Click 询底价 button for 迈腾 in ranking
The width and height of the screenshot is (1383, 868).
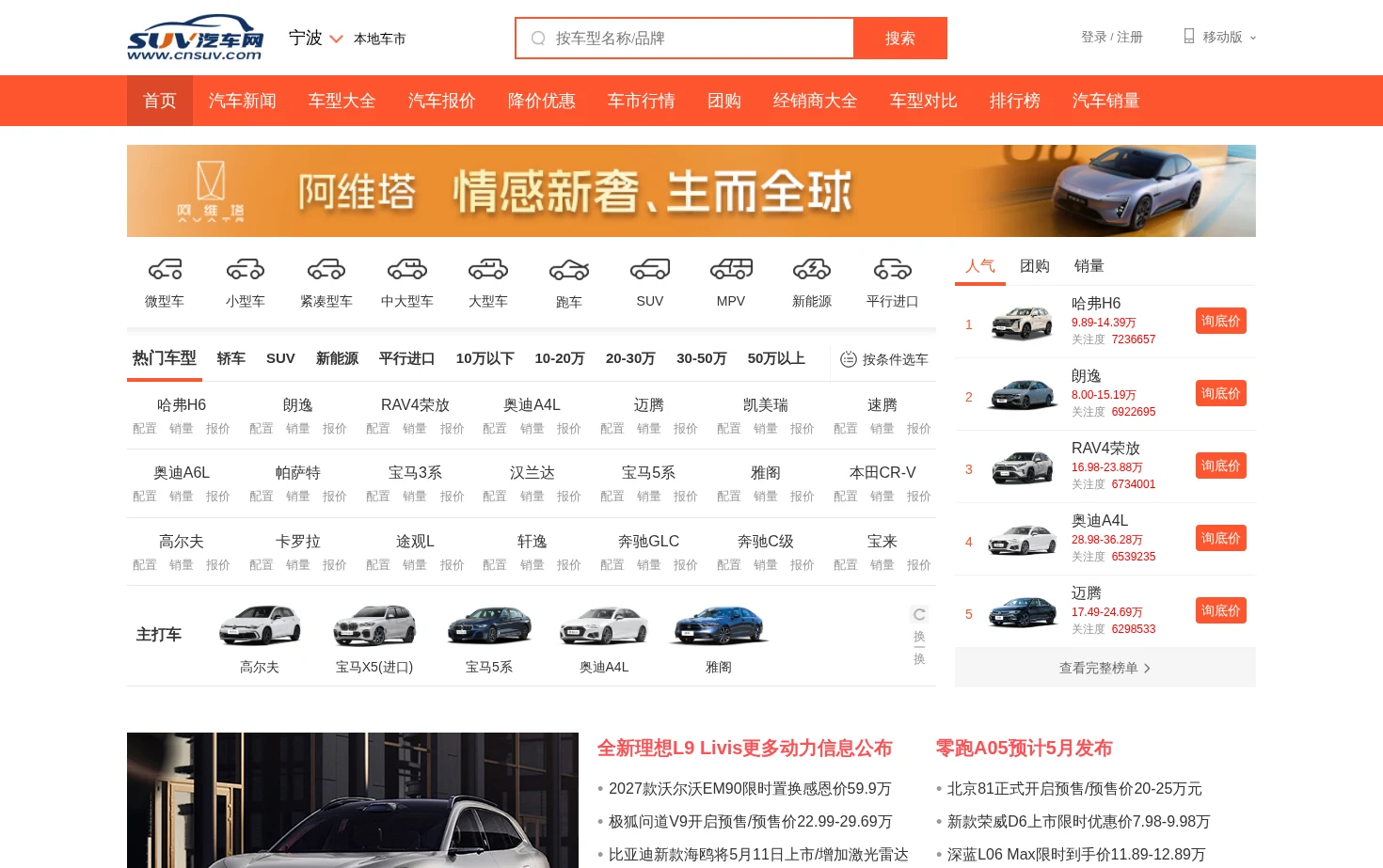point(1221,610)
